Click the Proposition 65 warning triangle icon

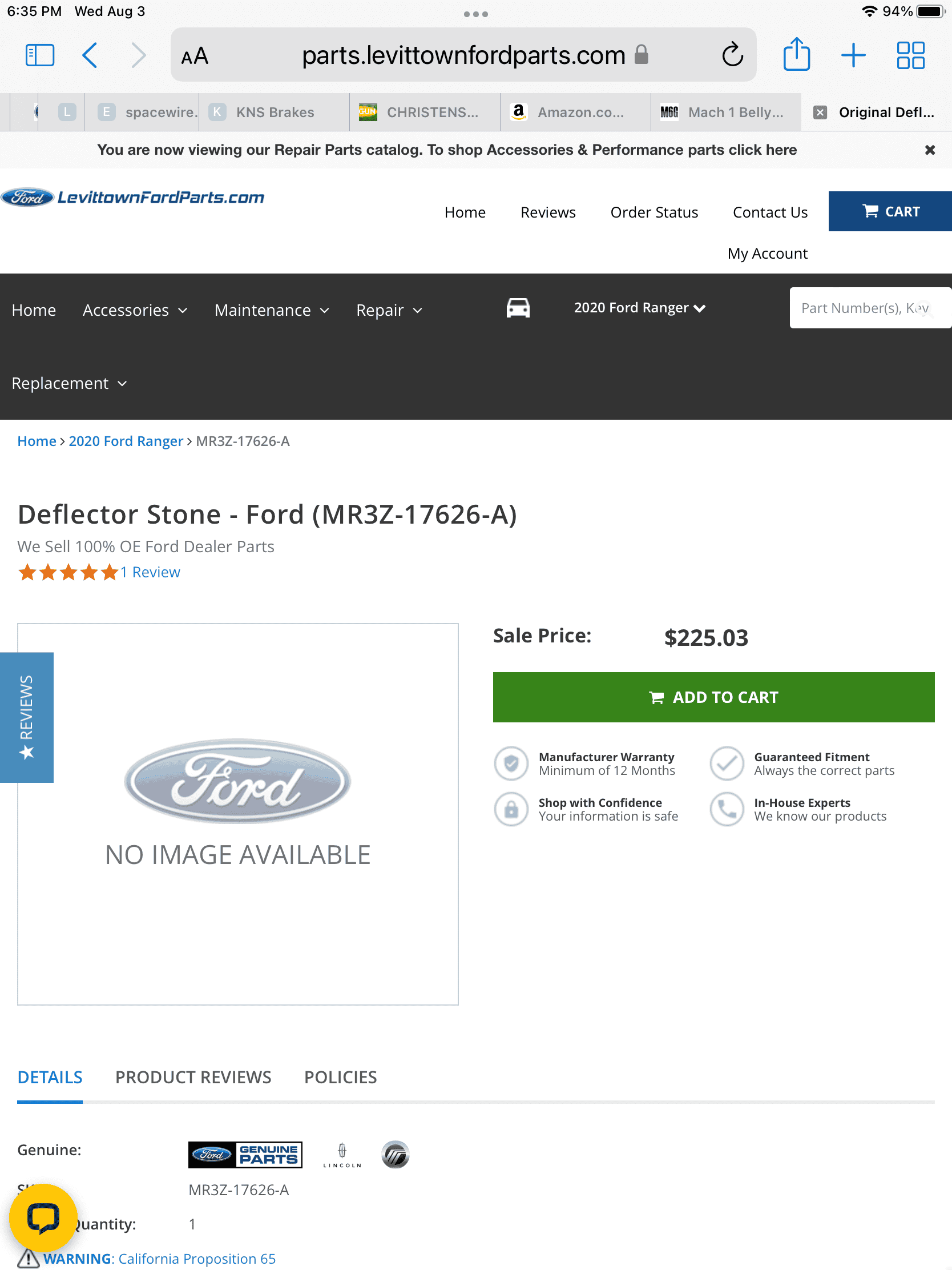coord(28,1259)
